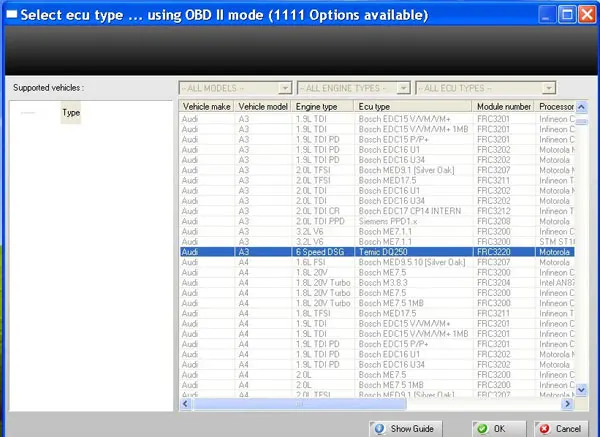Select the Bosch MED9.1 [Silver Oak] A3 row
This screenshot has width=600, height=437.
(x=377, y=170)
